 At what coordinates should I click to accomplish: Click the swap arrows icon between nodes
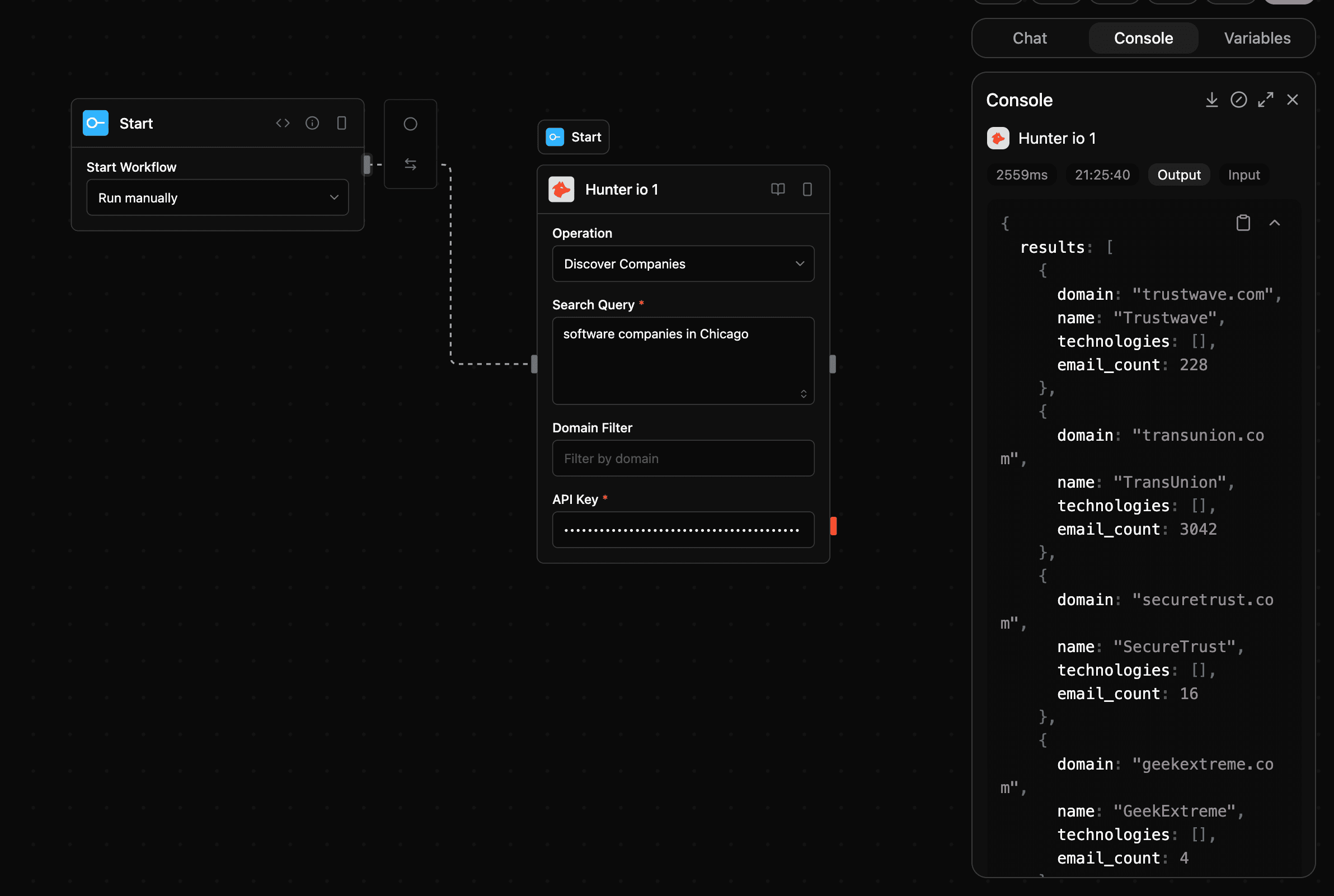(x=410, y=164)
